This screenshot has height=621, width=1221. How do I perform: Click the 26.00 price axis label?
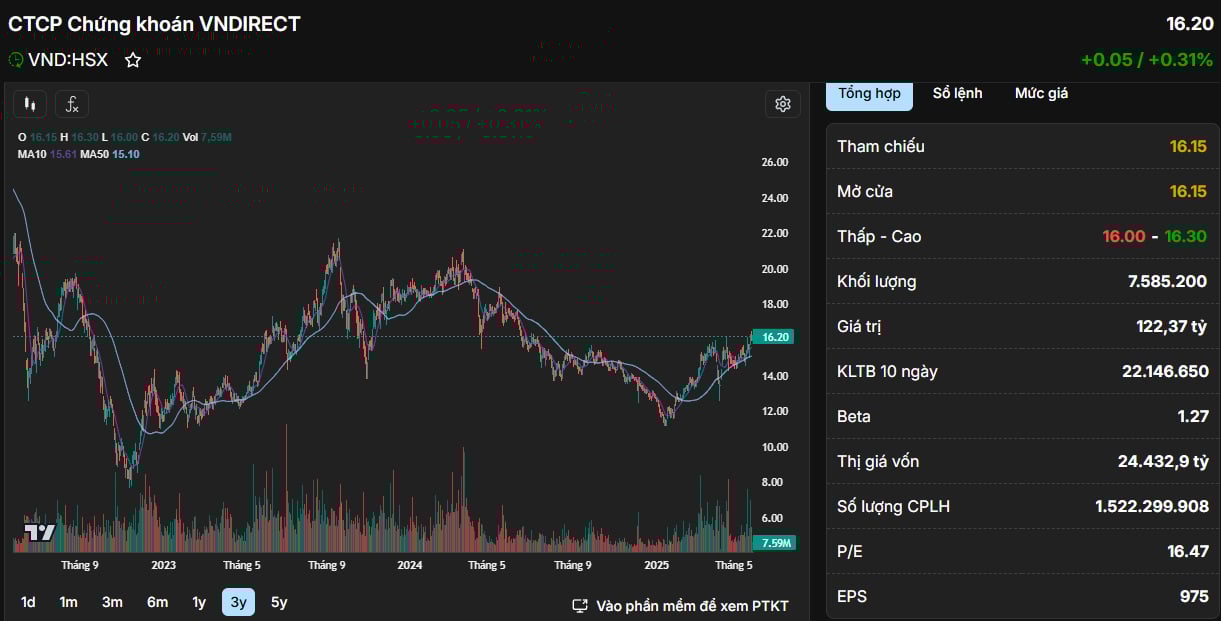click(x=775, y=162)
